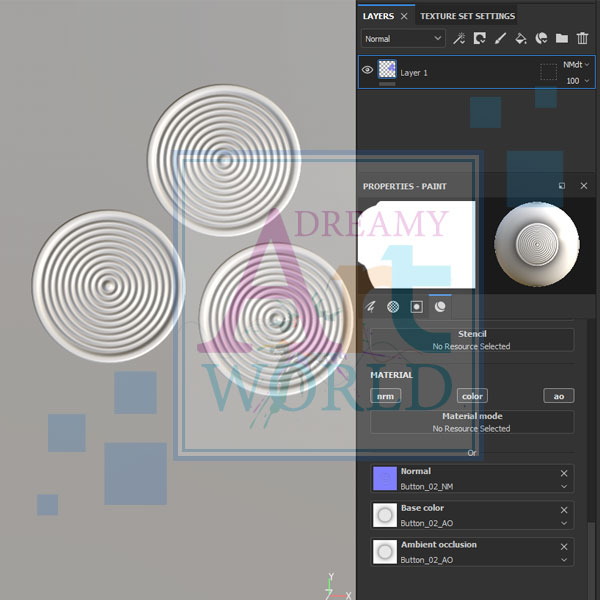Expand the NMdt channel dropdown on Layer 1
This screenshot has height=600, width=600.
coord(574,64)
